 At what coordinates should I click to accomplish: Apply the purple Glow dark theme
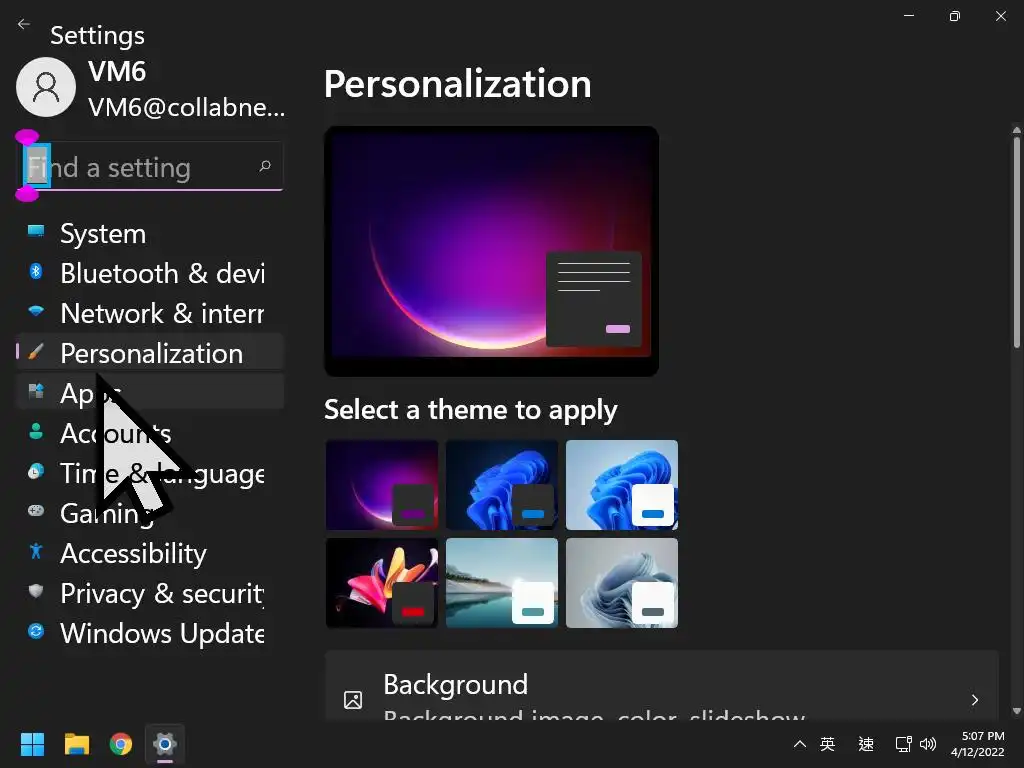(x=382, y=485)
